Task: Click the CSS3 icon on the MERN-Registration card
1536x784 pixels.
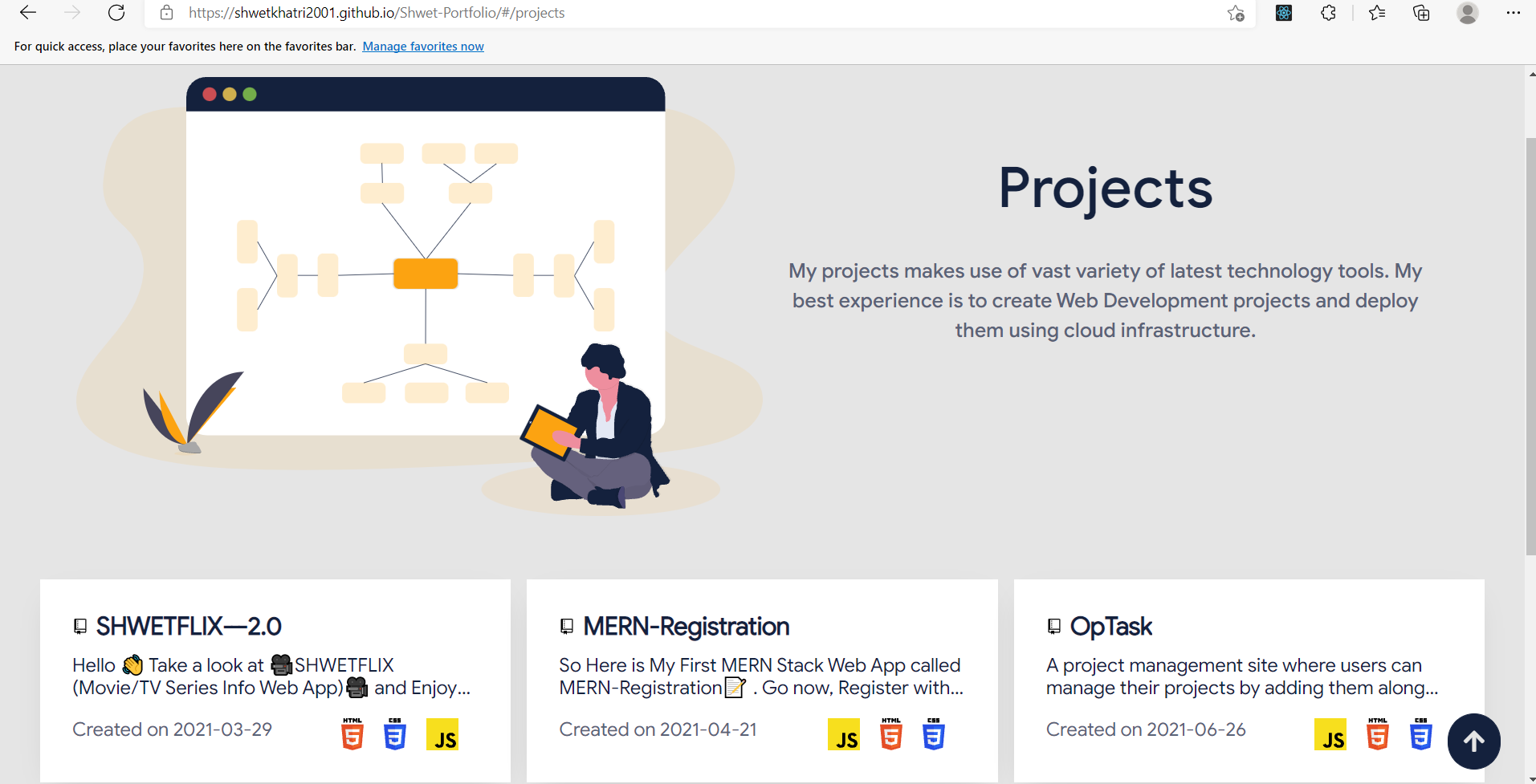Action: (934, 734)
